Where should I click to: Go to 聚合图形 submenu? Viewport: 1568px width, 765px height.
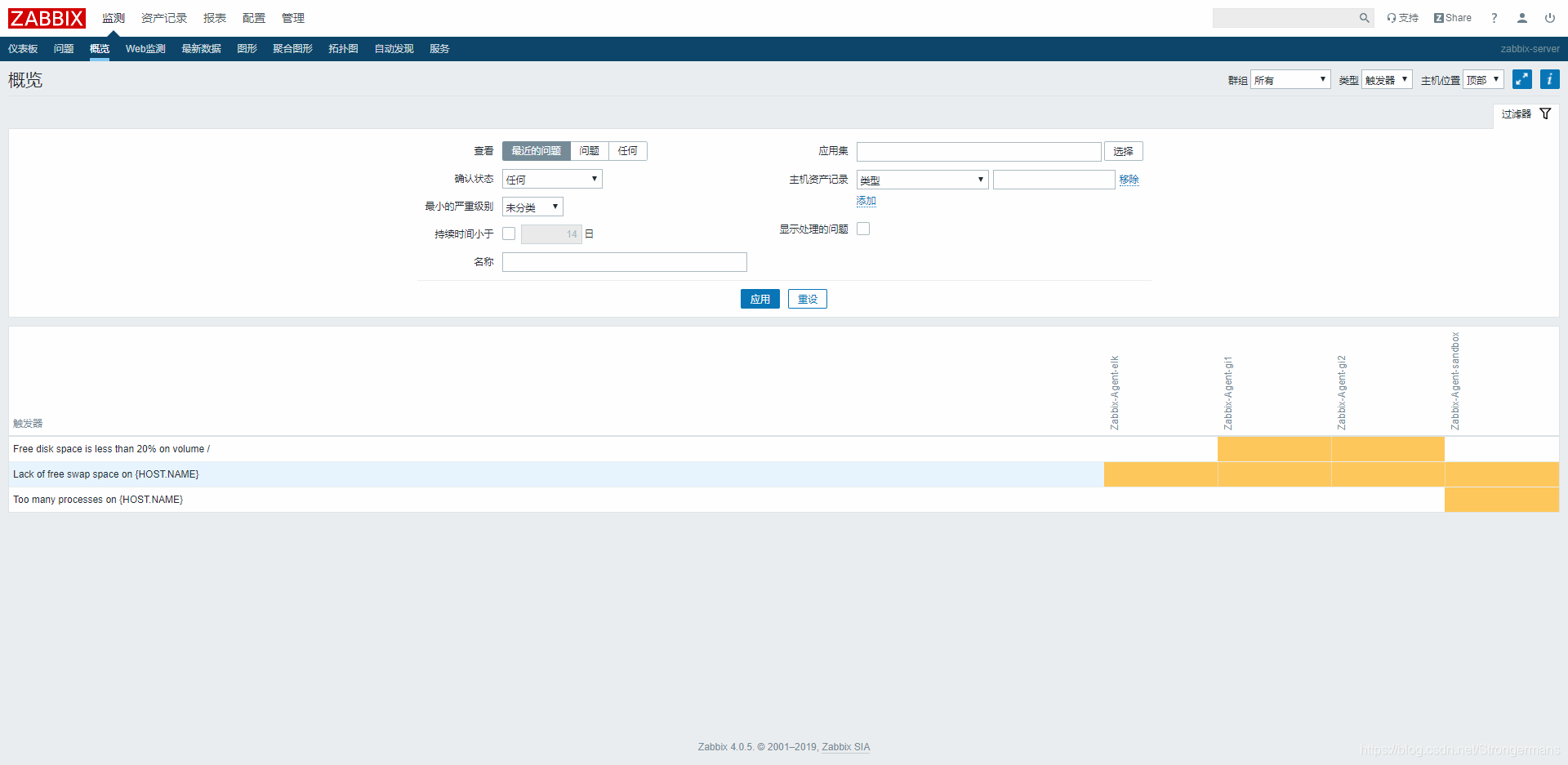[x=293, y=49]
